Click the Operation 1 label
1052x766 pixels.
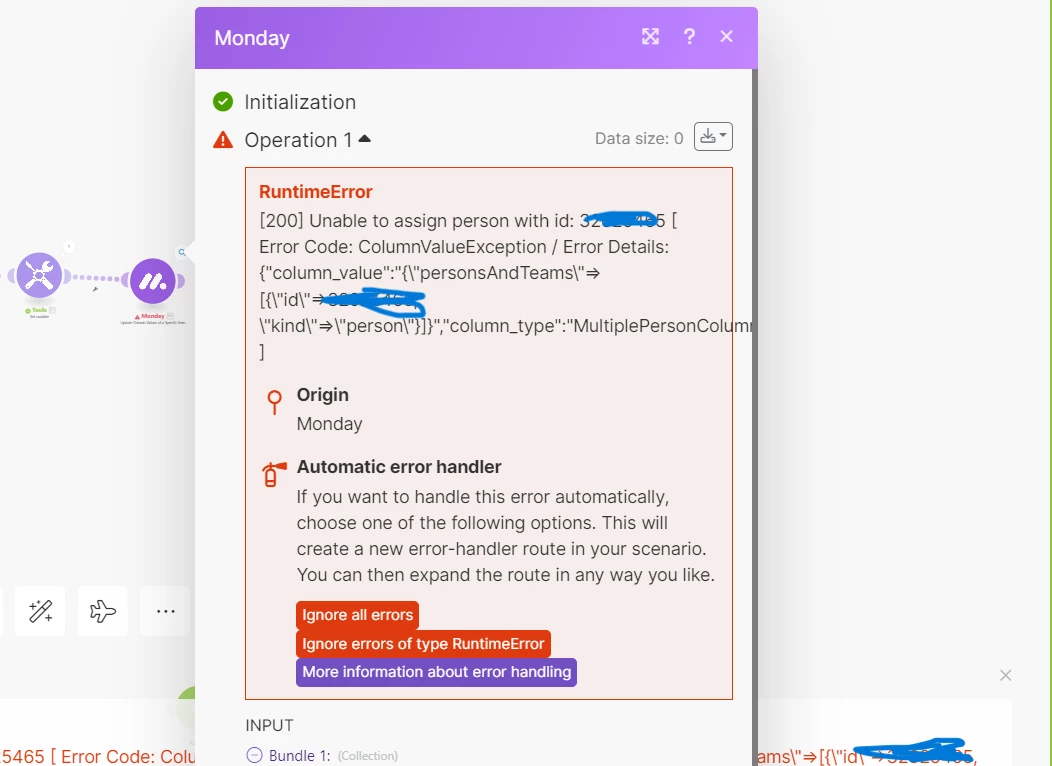[298, 140]
